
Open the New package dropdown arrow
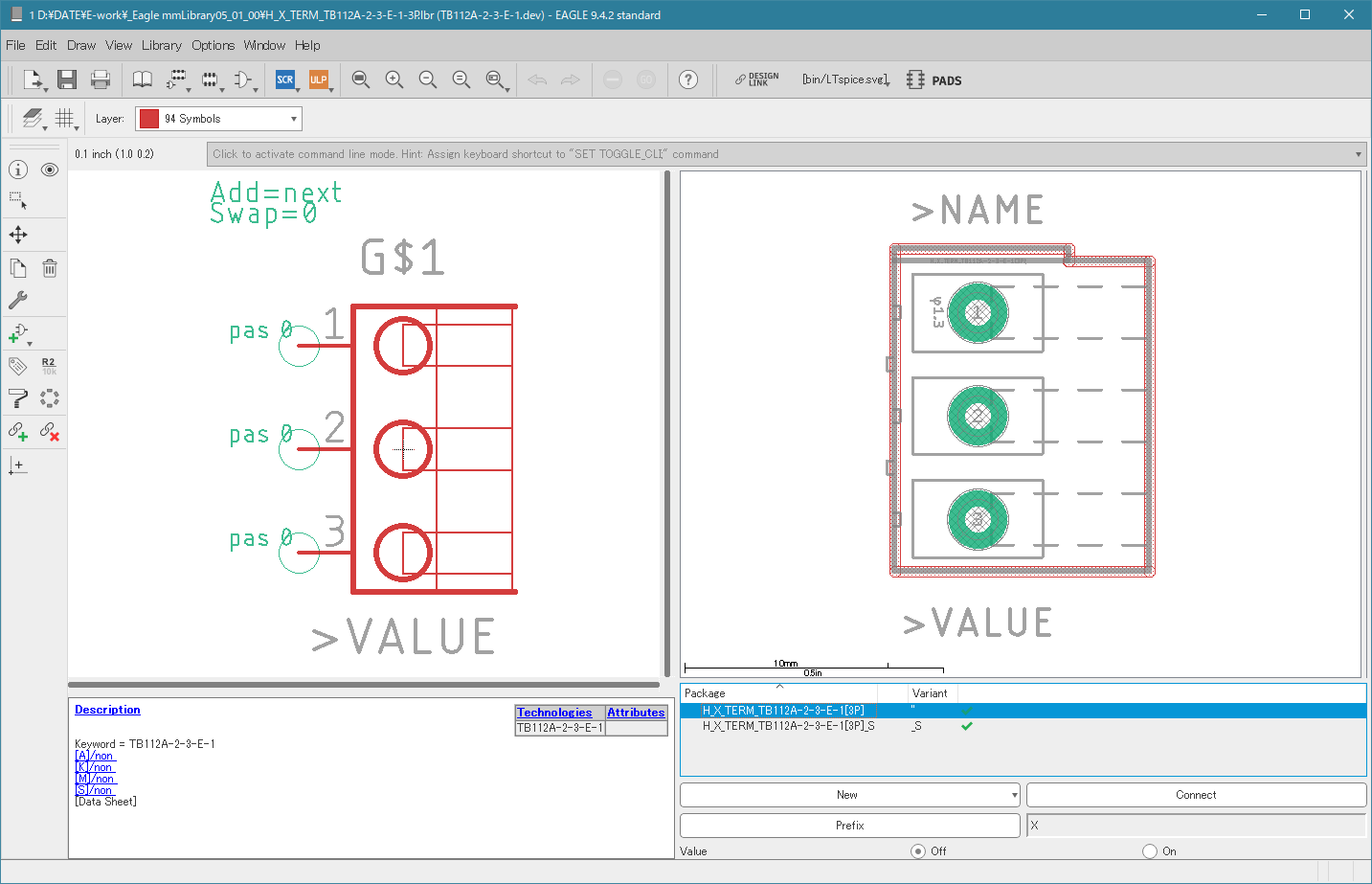tap(1014, 795)
